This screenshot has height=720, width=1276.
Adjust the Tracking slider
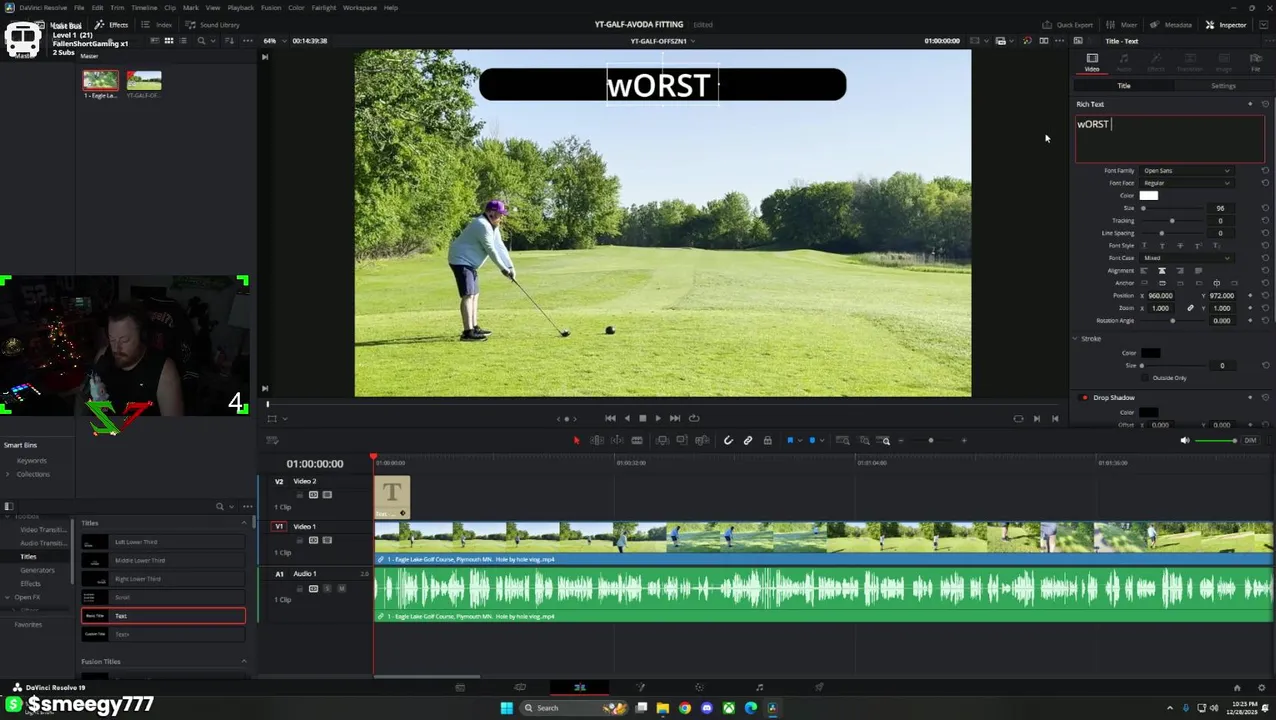coord(1171,220)
